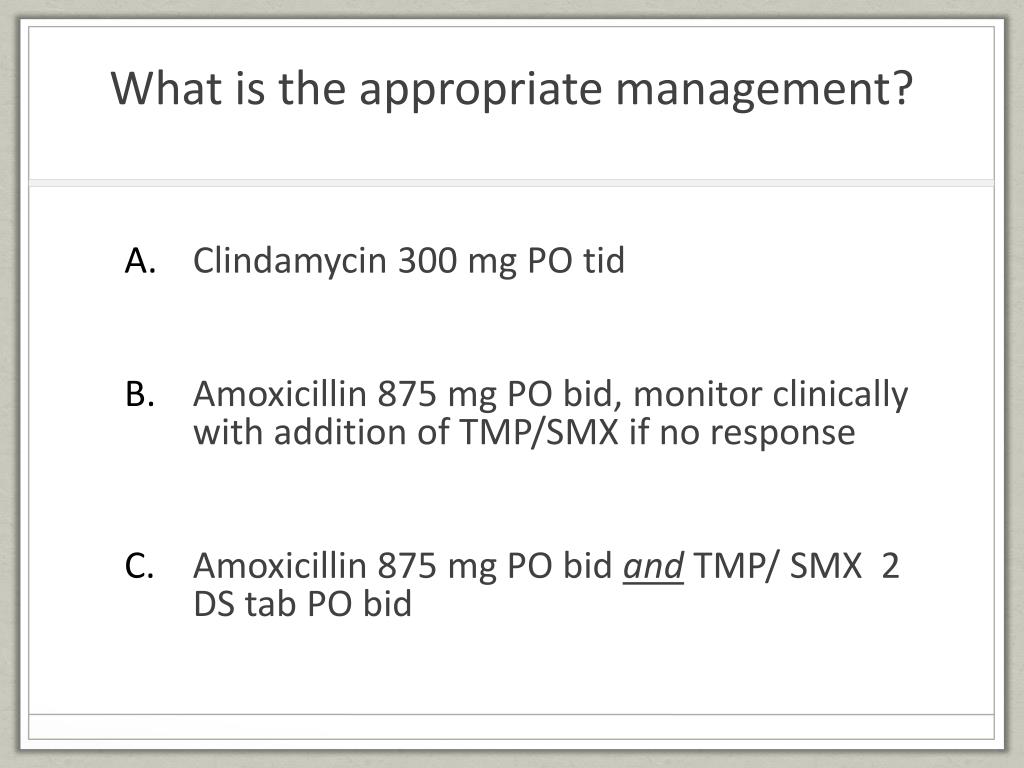Select answer letter A.
Viewport: 1024px width, 768px height.
[x=140, y=260]
